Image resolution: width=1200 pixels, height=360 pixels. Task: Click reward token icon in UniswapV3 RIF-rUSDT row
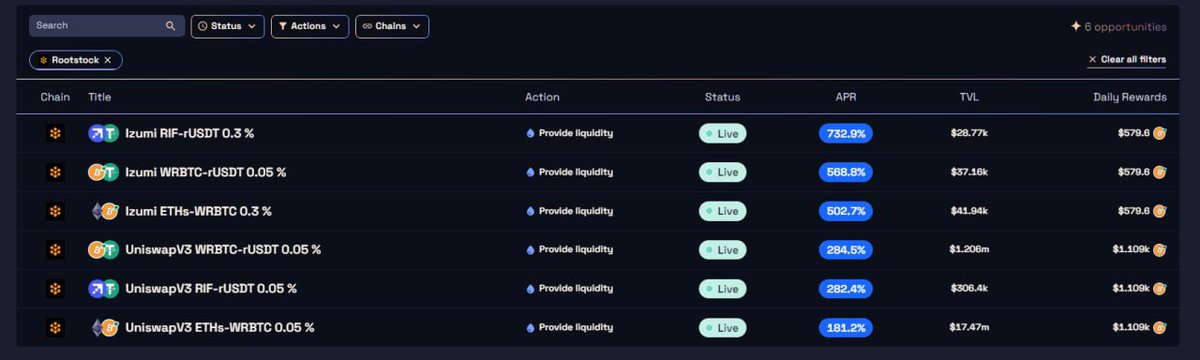[1160, 289]
